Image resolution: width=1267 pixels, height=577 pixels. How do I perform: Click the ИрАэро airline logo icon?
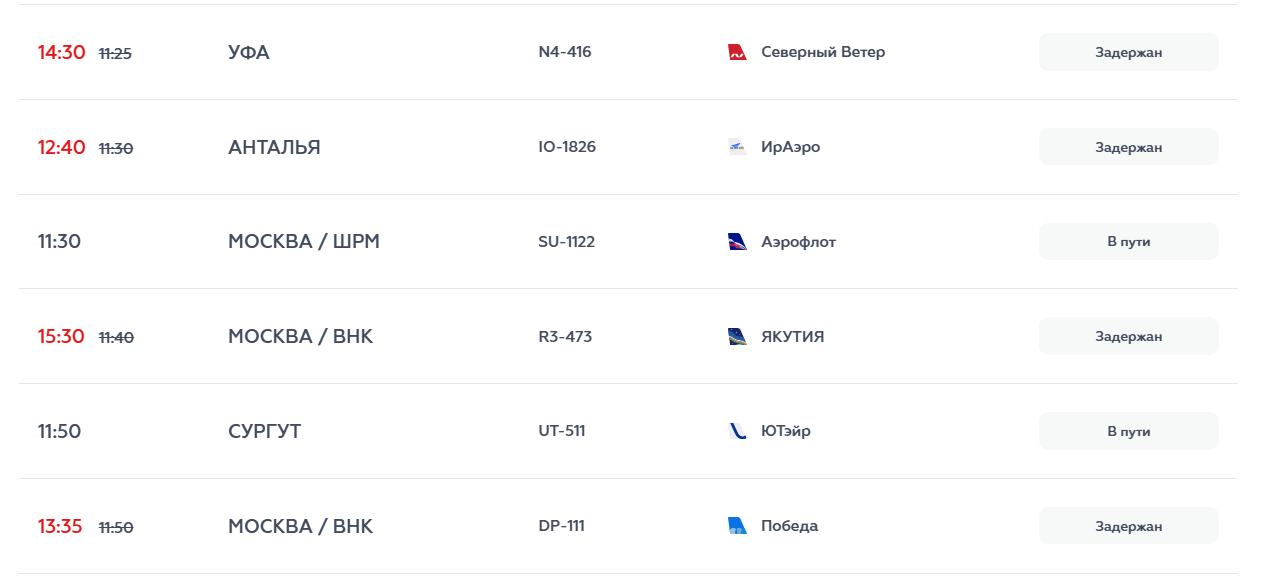pyautogui.click(x=737, y=147)
